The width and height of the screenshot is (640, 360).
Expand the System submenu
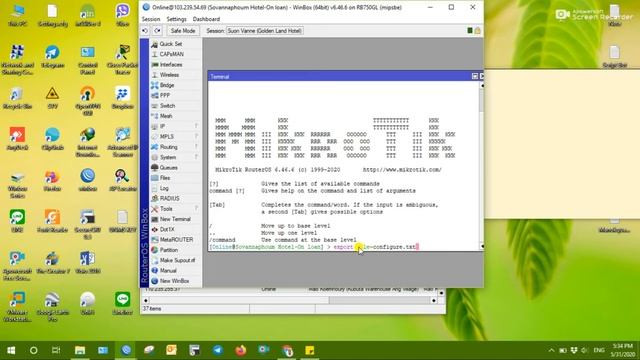[176, 157]
